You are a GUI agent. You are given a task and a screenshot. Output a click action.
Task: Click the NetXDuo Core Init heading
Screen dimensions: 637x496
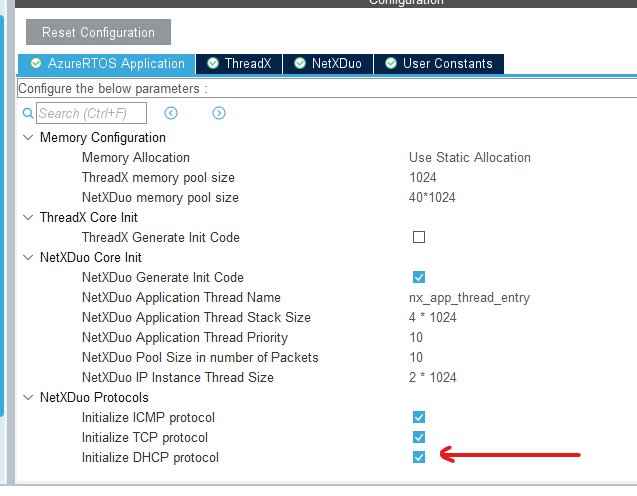[x=91, y=257]
